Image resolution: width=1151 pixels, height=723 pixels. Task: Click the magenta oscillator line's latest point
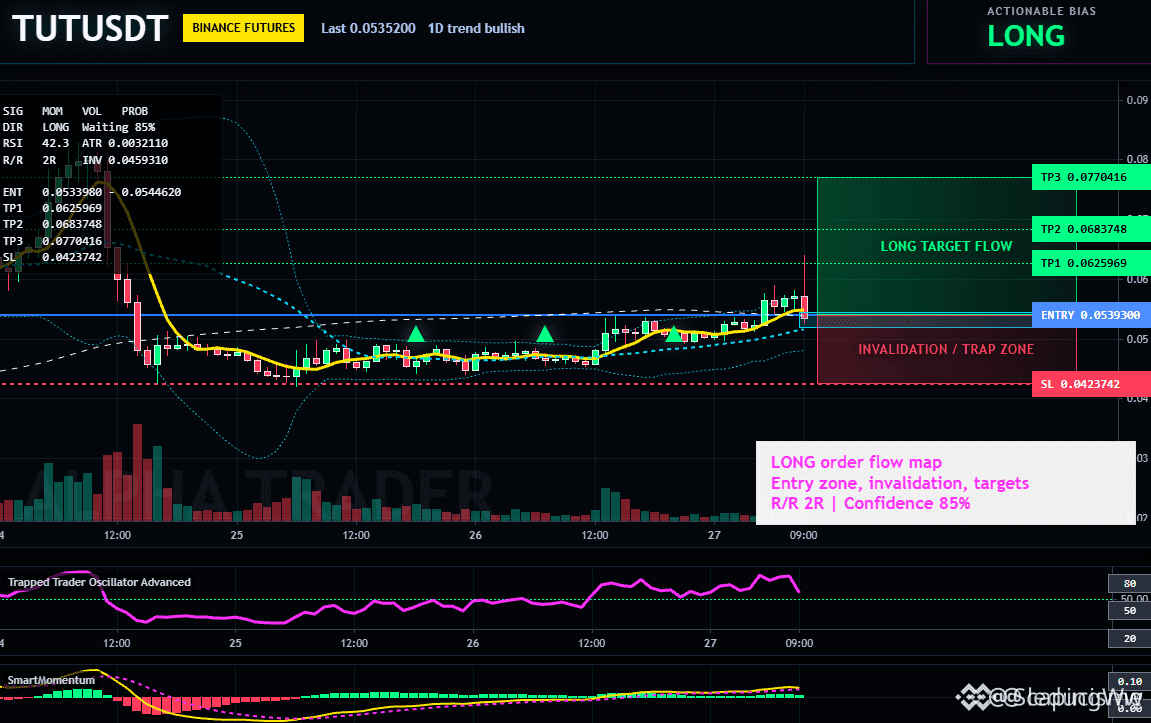pos(798,591)
